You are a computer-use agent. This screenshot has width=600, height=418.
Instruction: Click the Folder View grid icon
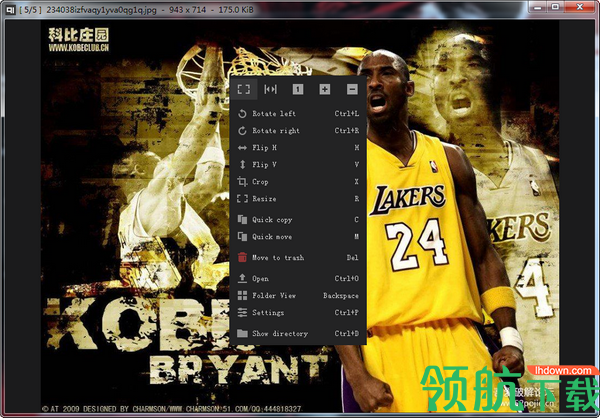coord(242,296)
